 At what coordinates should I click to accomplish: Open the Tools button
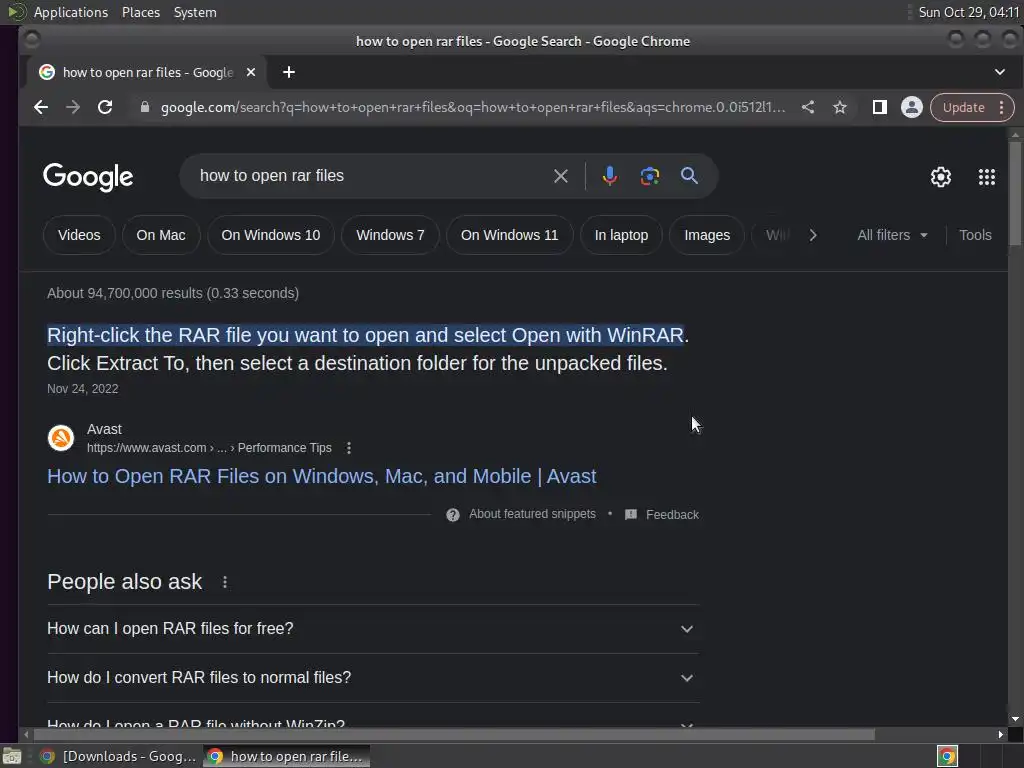coord(975,235)
